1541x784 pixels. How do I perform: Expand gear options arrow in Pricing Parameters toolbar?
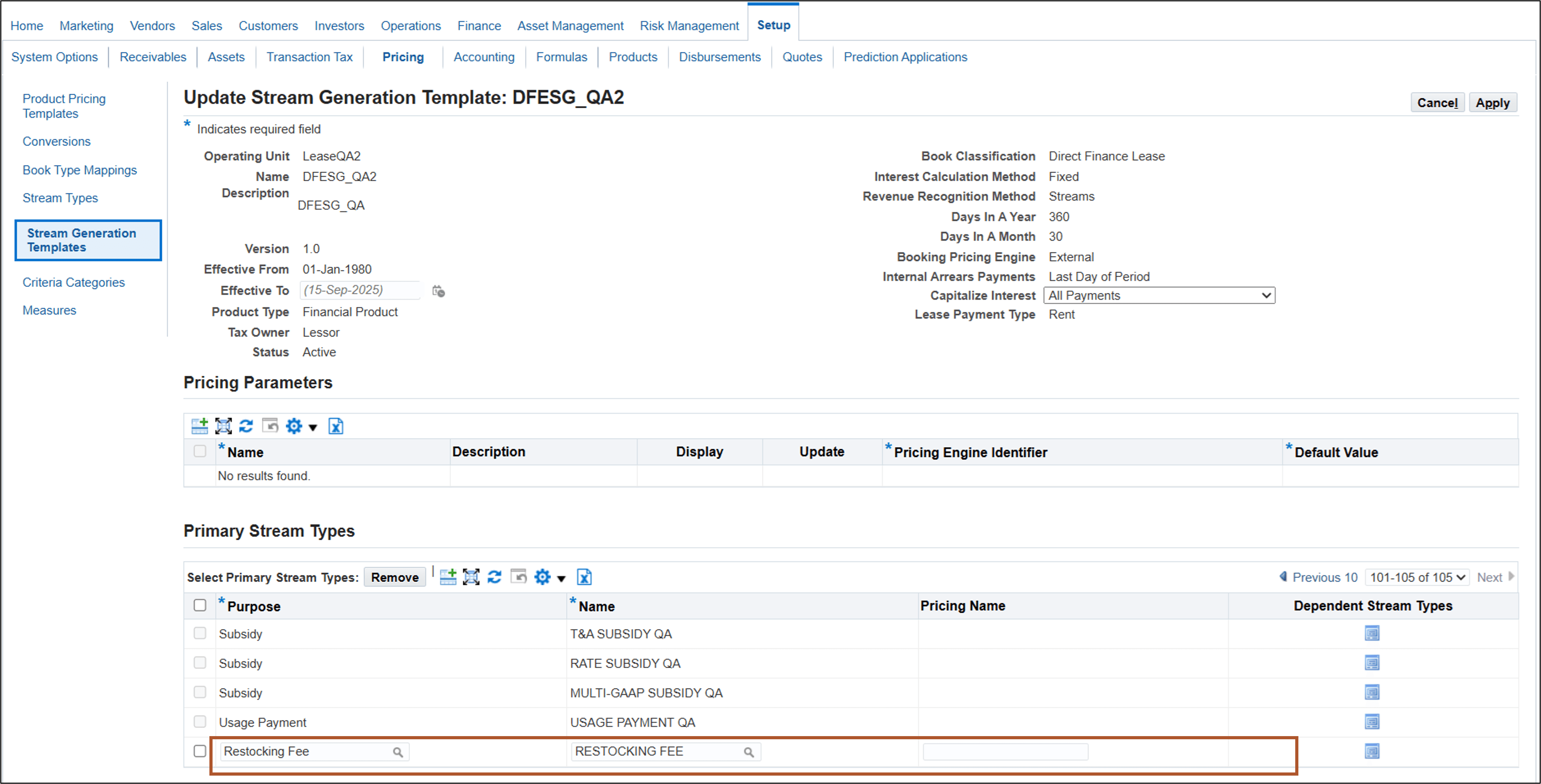pos(312,427)
